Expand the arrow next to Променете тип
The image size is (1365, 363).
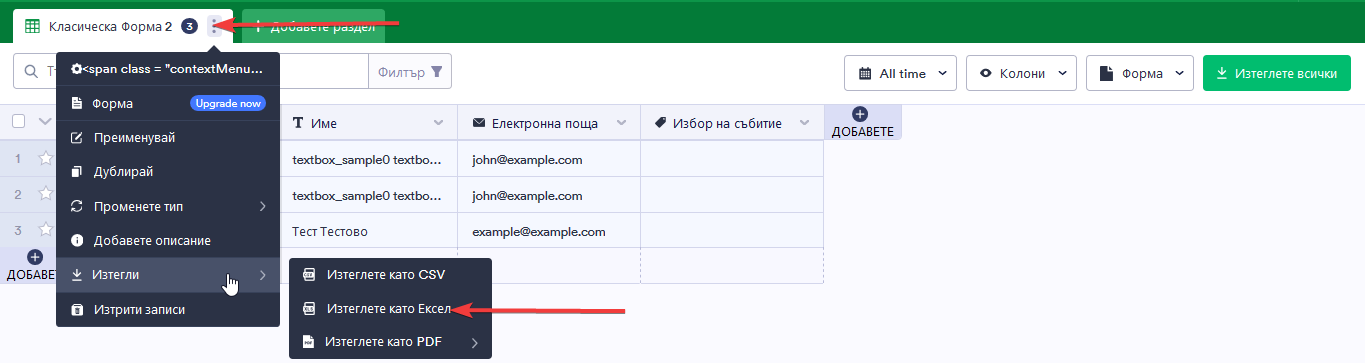(263, 206)
